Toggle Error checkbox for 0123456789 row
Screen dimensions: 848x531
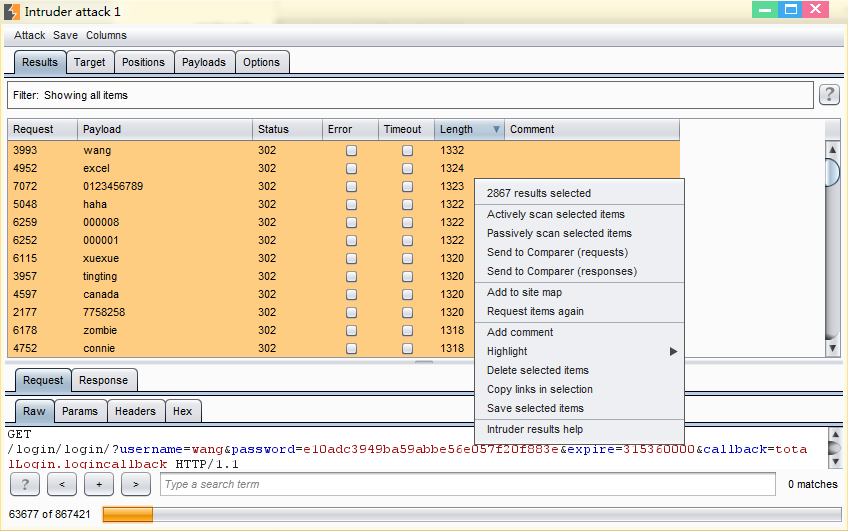[x=352, y=186]
